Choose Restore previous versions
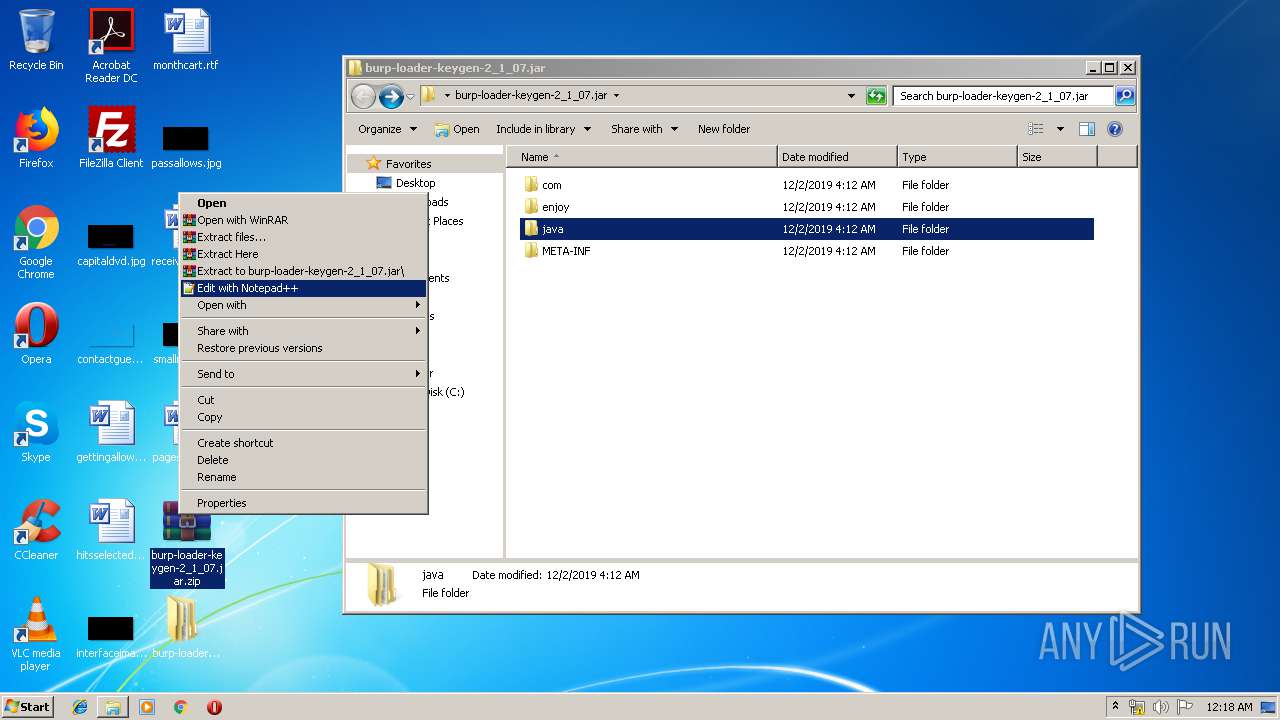Image resolution: width=1280 pixels, height=720 pixels. (x=304, y=348)
